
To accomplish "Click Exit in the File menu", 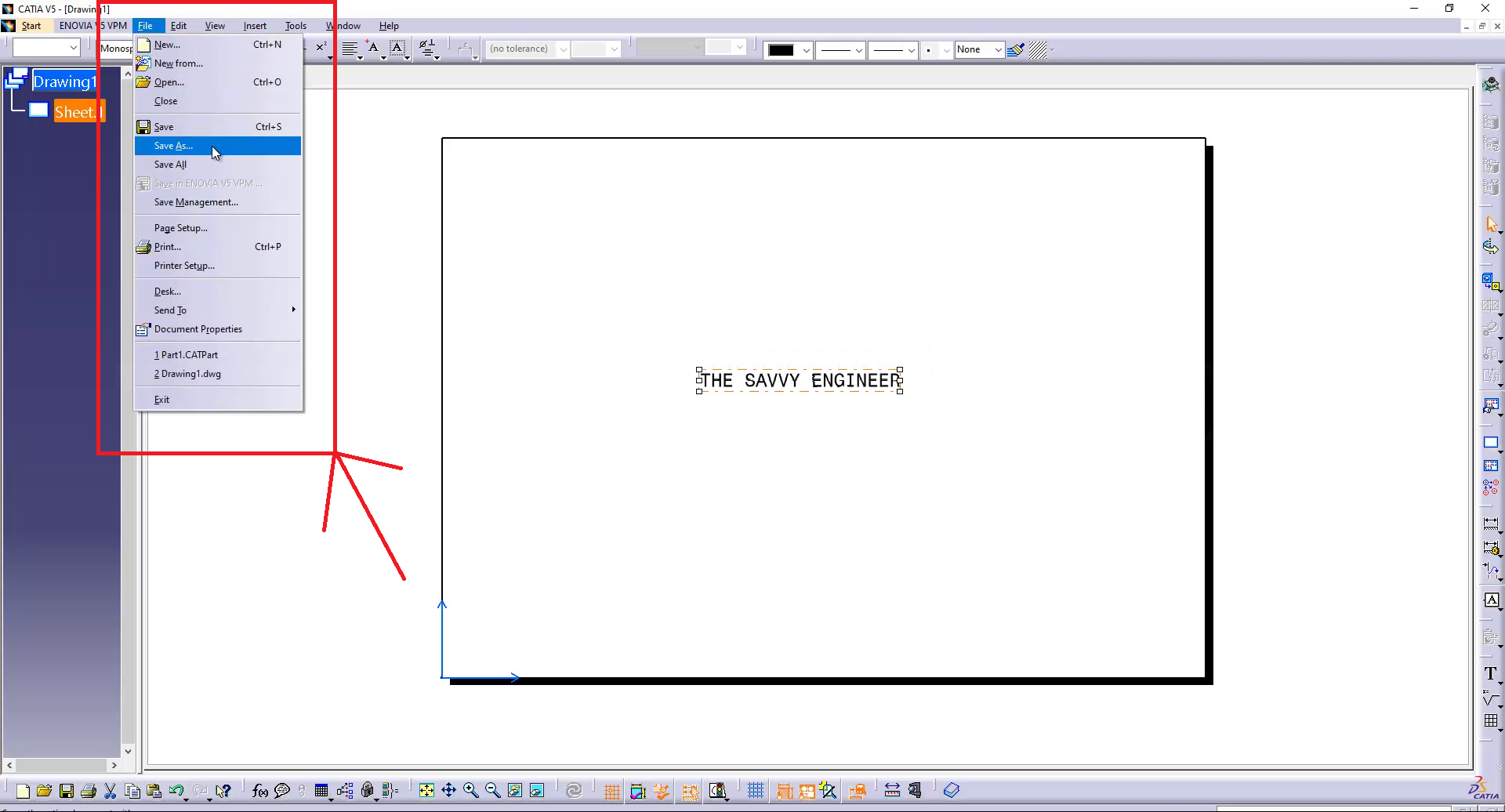I will click(x=161, y=400).
